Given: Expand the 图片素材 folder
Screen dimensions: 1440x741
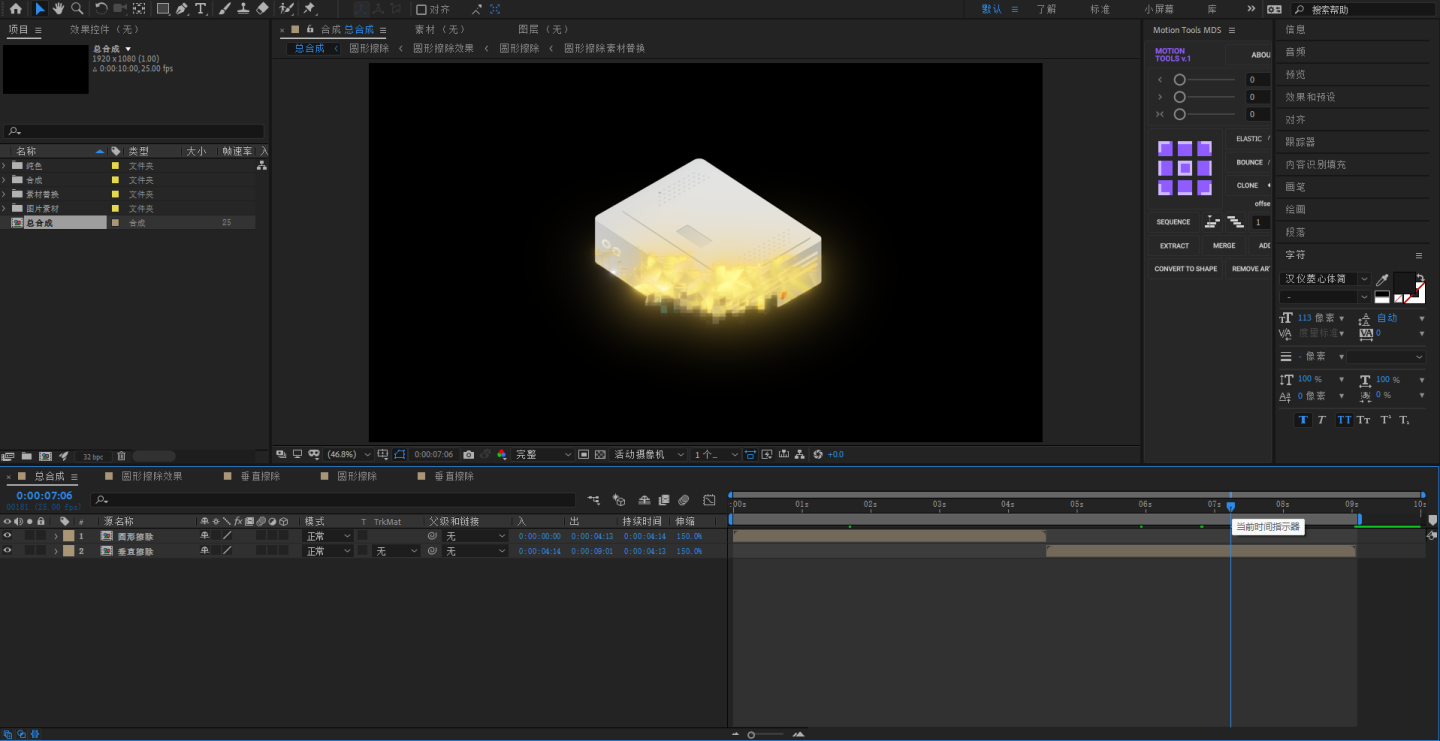Looking at the screenshot, I should pos(4,208).
